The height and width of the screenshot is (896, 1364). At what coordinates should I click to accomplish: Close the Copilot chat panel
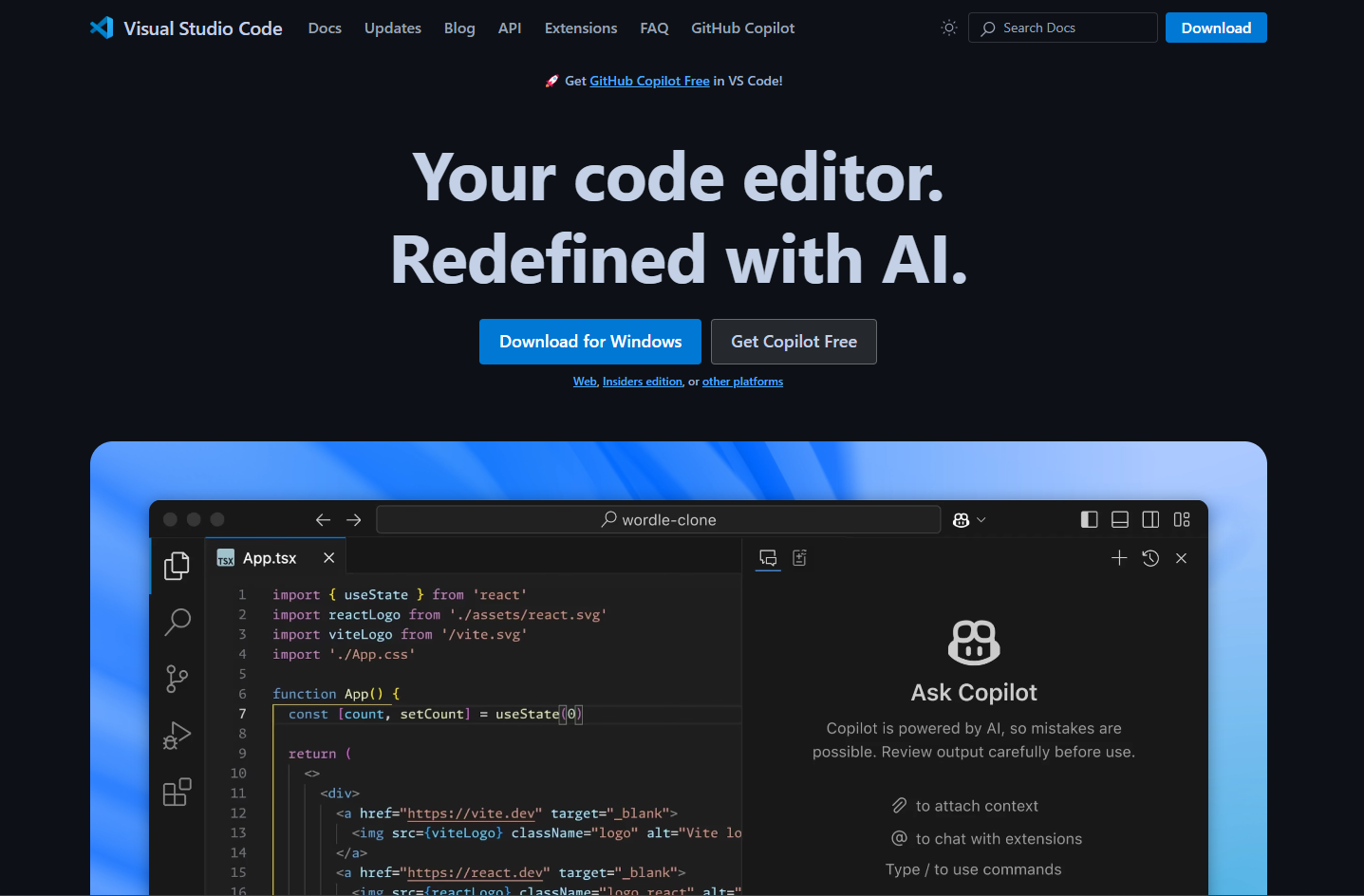[1182, 558]
